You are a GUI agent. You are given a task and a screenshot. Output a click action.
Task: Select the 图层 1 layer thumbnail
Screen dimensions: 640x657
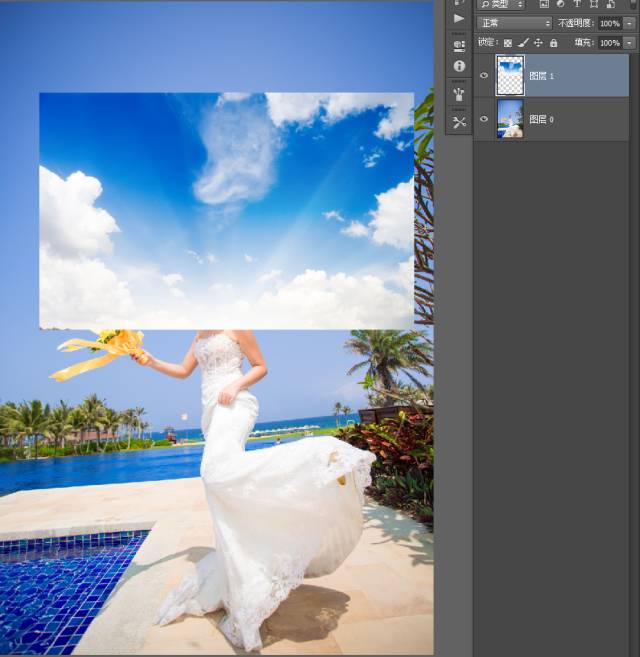[x=510, y=75]
